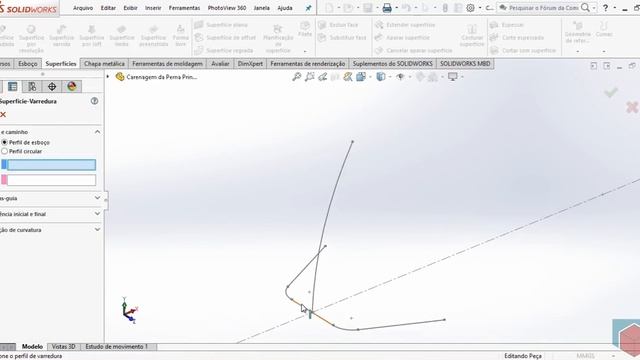The width and height of the screenshot is (640, 360).
Task: Select the Superfície por loft tool
Action: (91, 36)
